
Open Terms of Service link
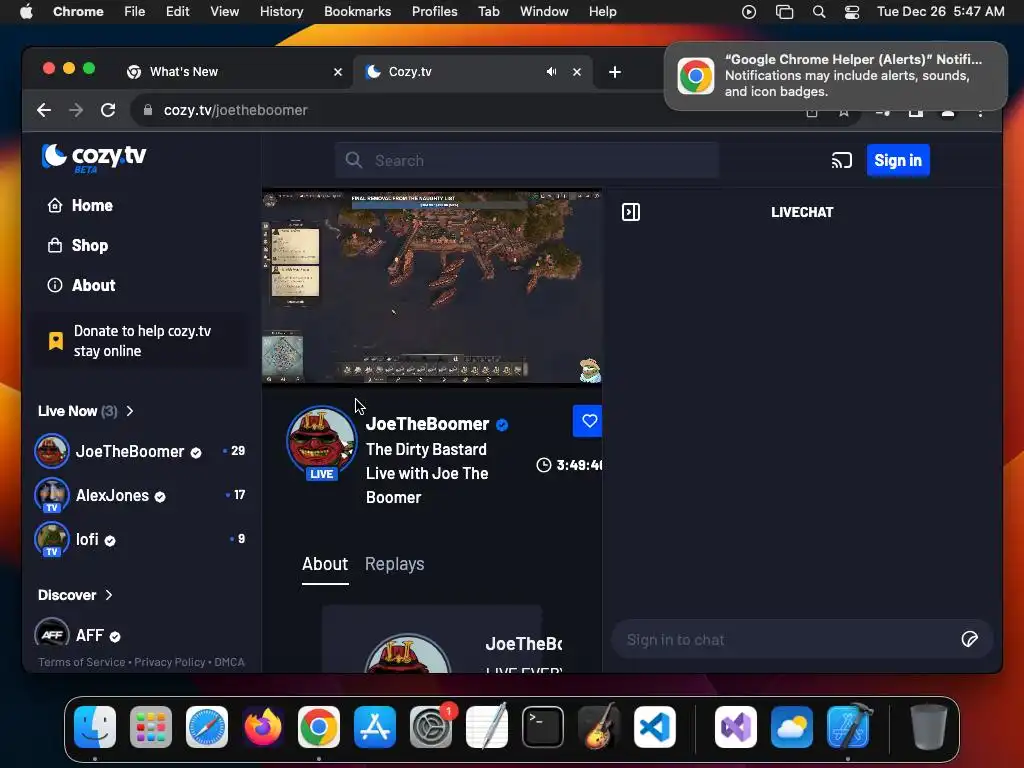[82, 662]
